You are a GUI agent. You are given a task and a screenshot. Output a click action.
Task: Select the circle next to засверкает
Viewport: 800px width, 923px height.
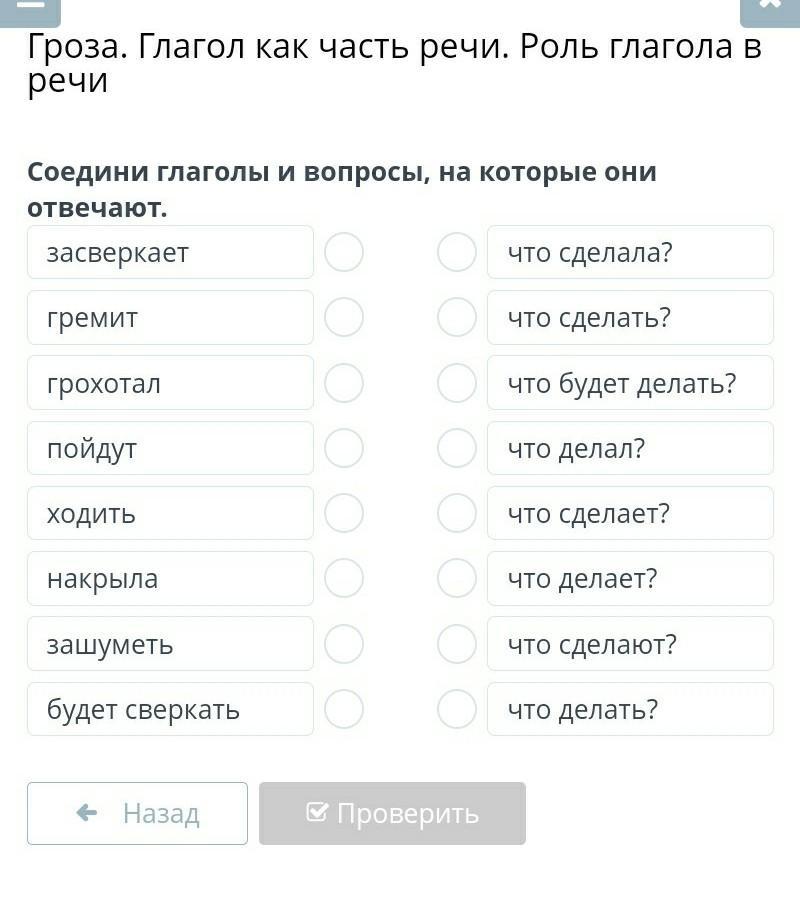click(x=344, y=252)
